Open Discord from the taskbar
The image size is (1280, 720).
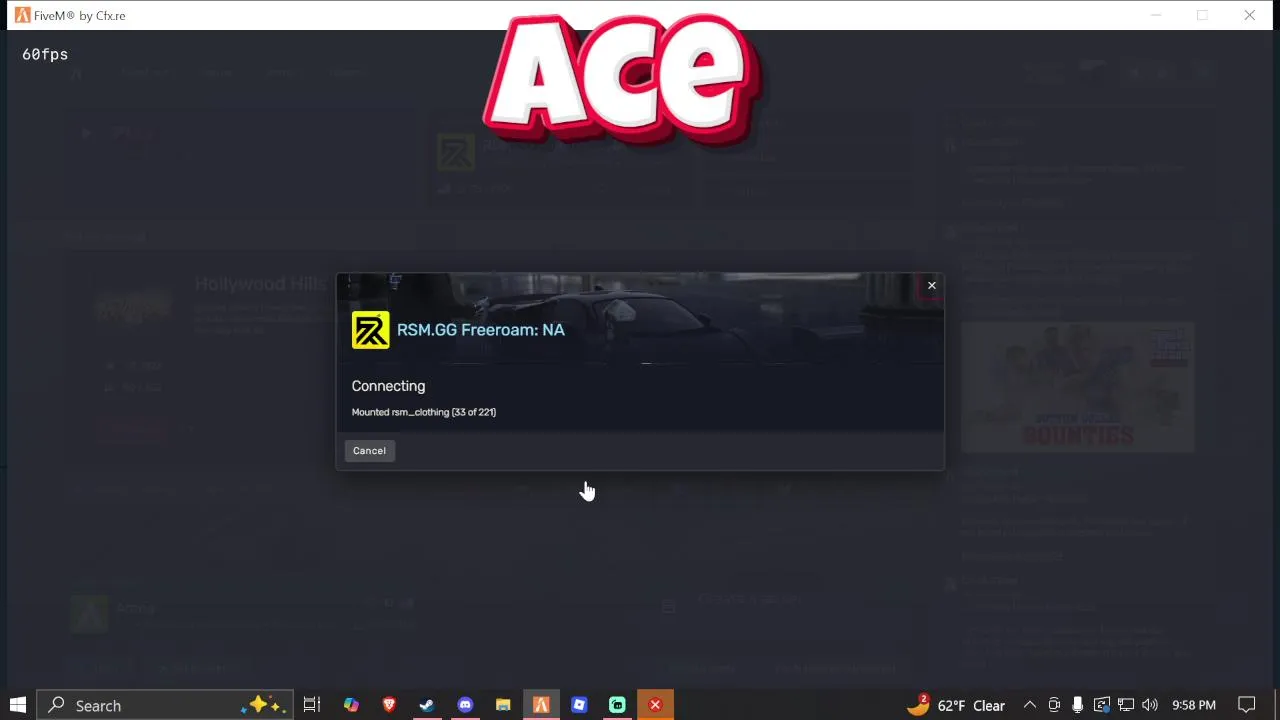point(465,705)
